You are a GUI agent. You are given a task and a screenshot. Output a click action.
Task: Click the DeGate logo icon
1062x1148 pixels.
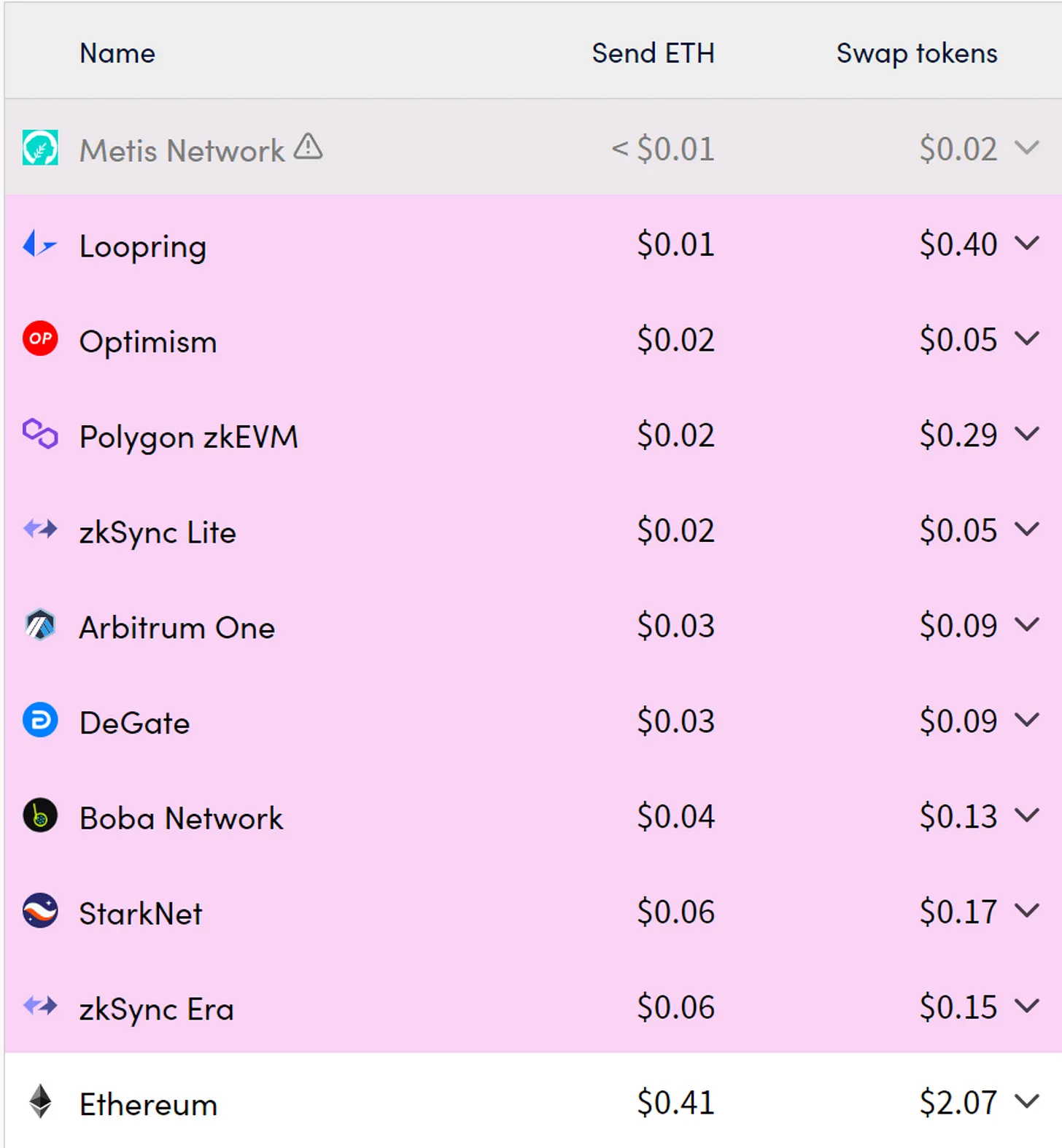coord(40,721)
